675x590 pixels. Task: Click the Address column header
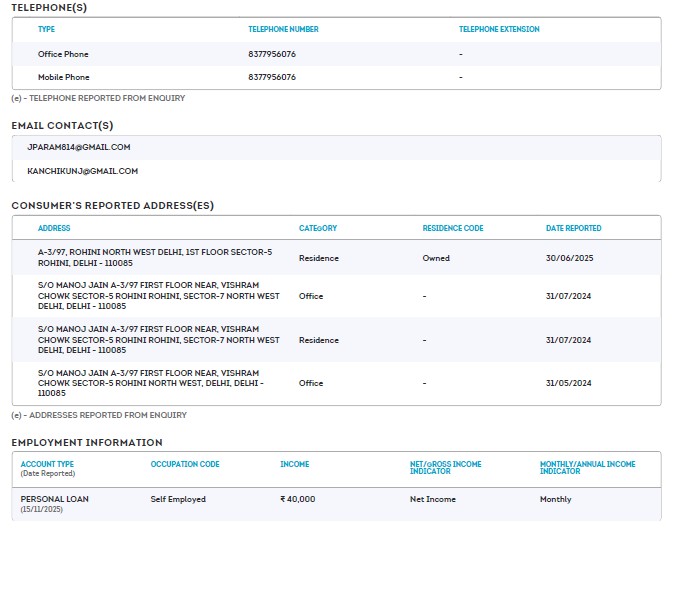coord(54,228)
